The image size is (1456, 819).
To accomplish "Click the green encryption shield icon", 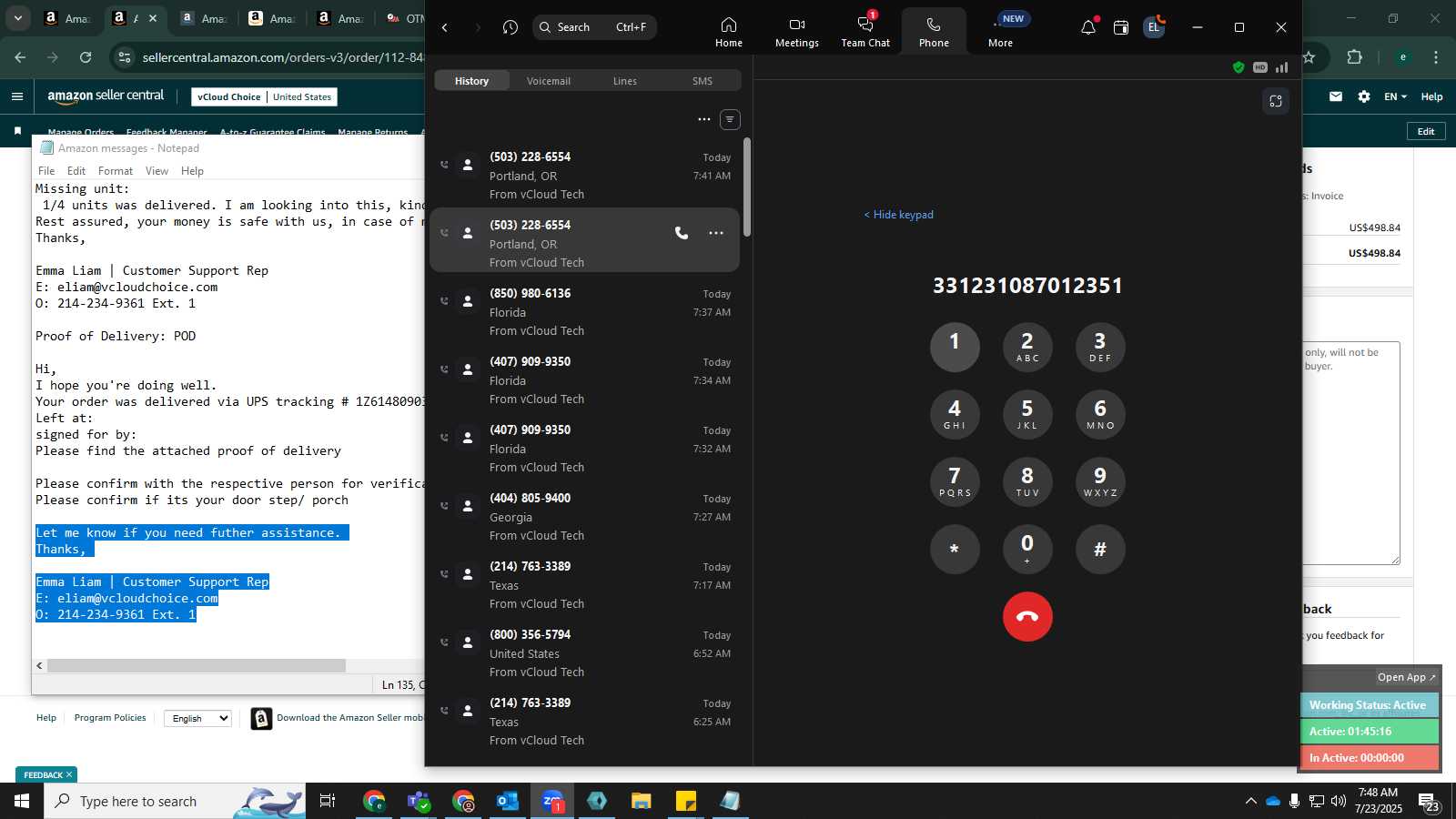I will (1239, 67).
